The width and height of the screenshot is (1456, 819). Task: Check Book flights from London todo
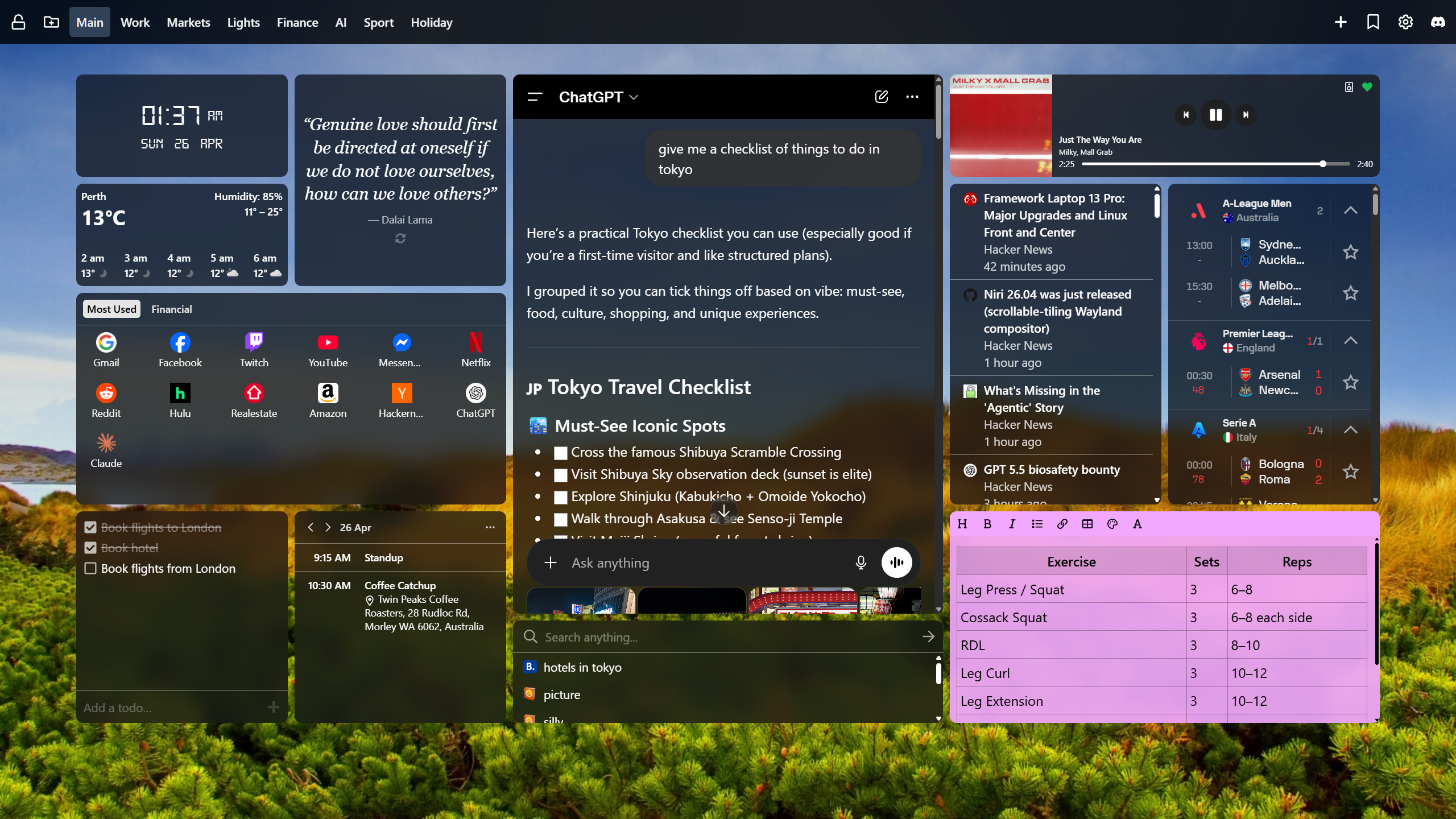tap(90, 568)
